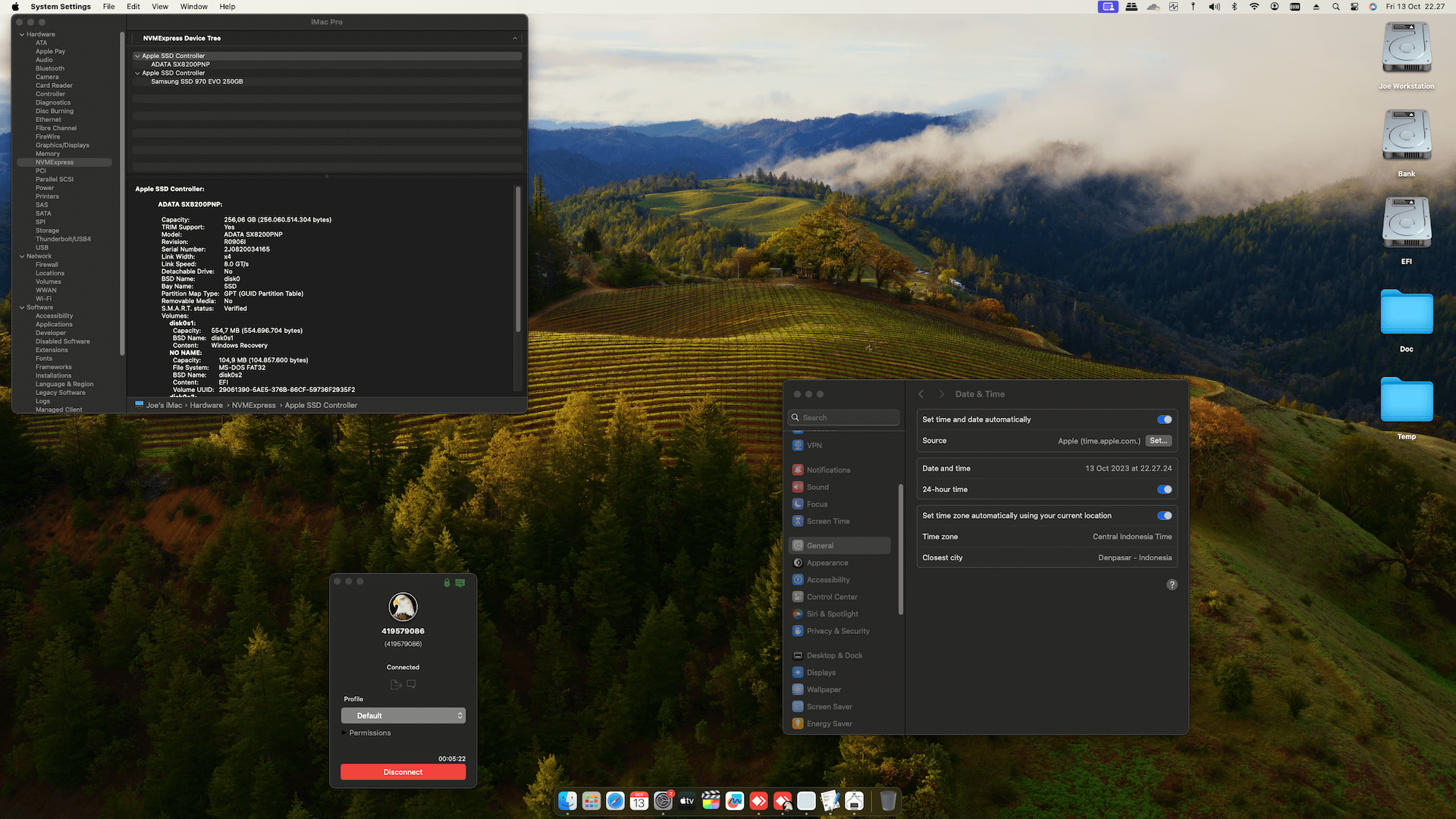Open Safari from the Dock
This screenshot has width=1456, height=819.
615,801
